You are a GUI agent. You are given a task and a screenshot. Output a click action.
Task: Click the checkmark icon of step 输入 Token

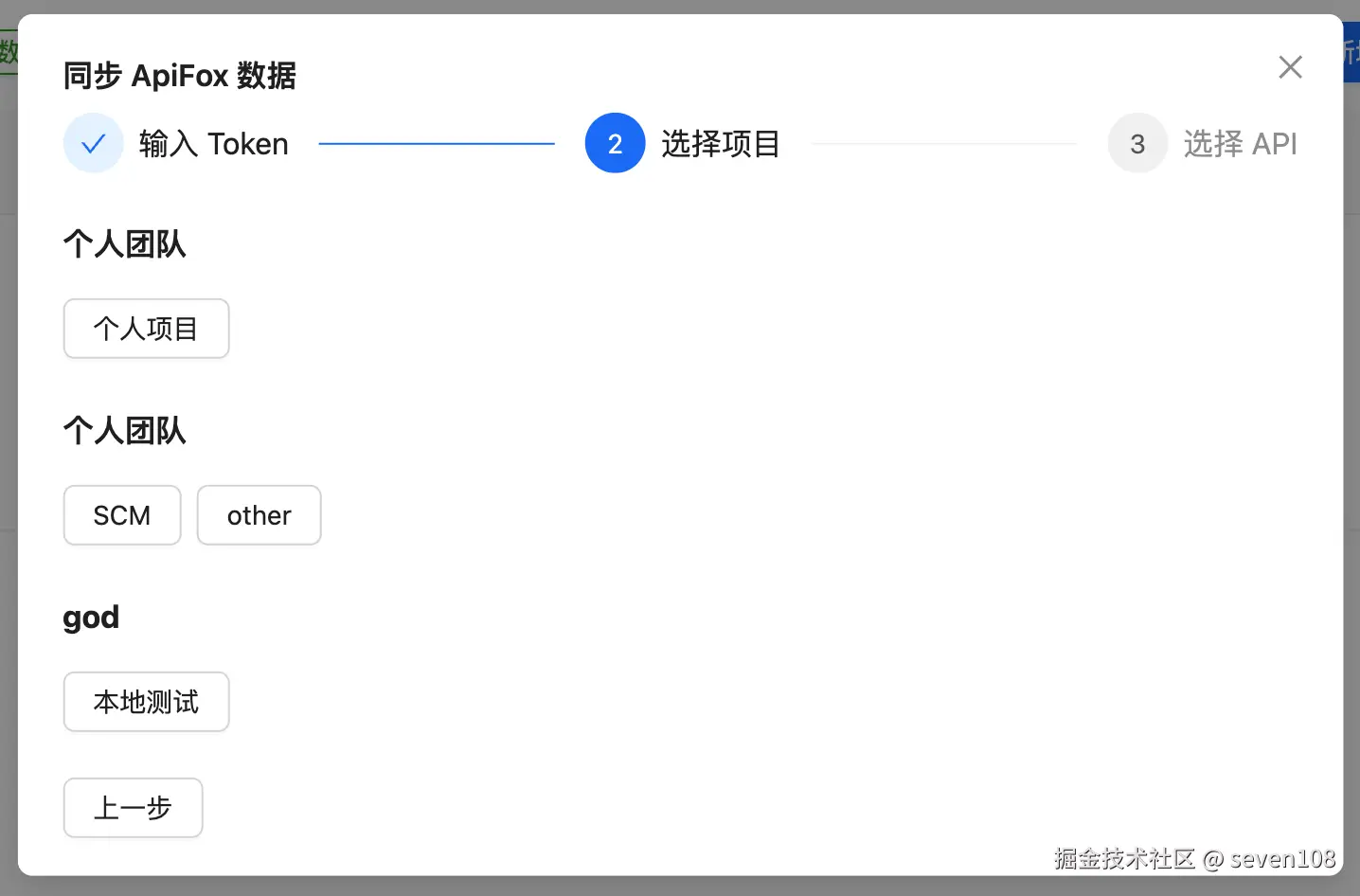[x=94, y=144]
